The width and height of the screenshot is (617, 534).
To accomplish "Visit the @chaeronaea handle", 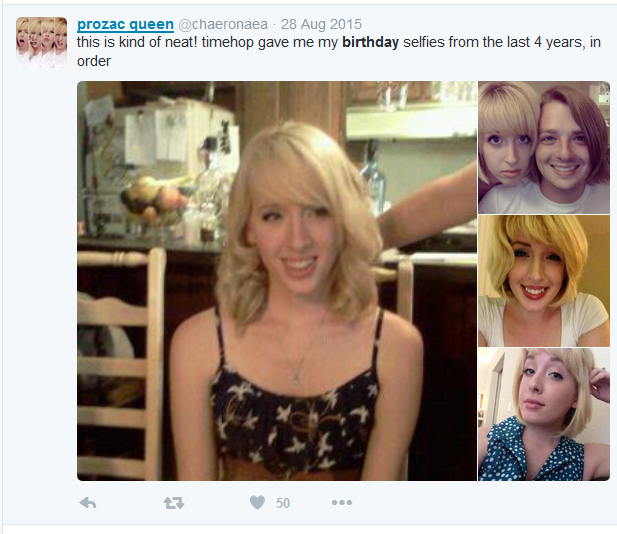I will 223,24.
